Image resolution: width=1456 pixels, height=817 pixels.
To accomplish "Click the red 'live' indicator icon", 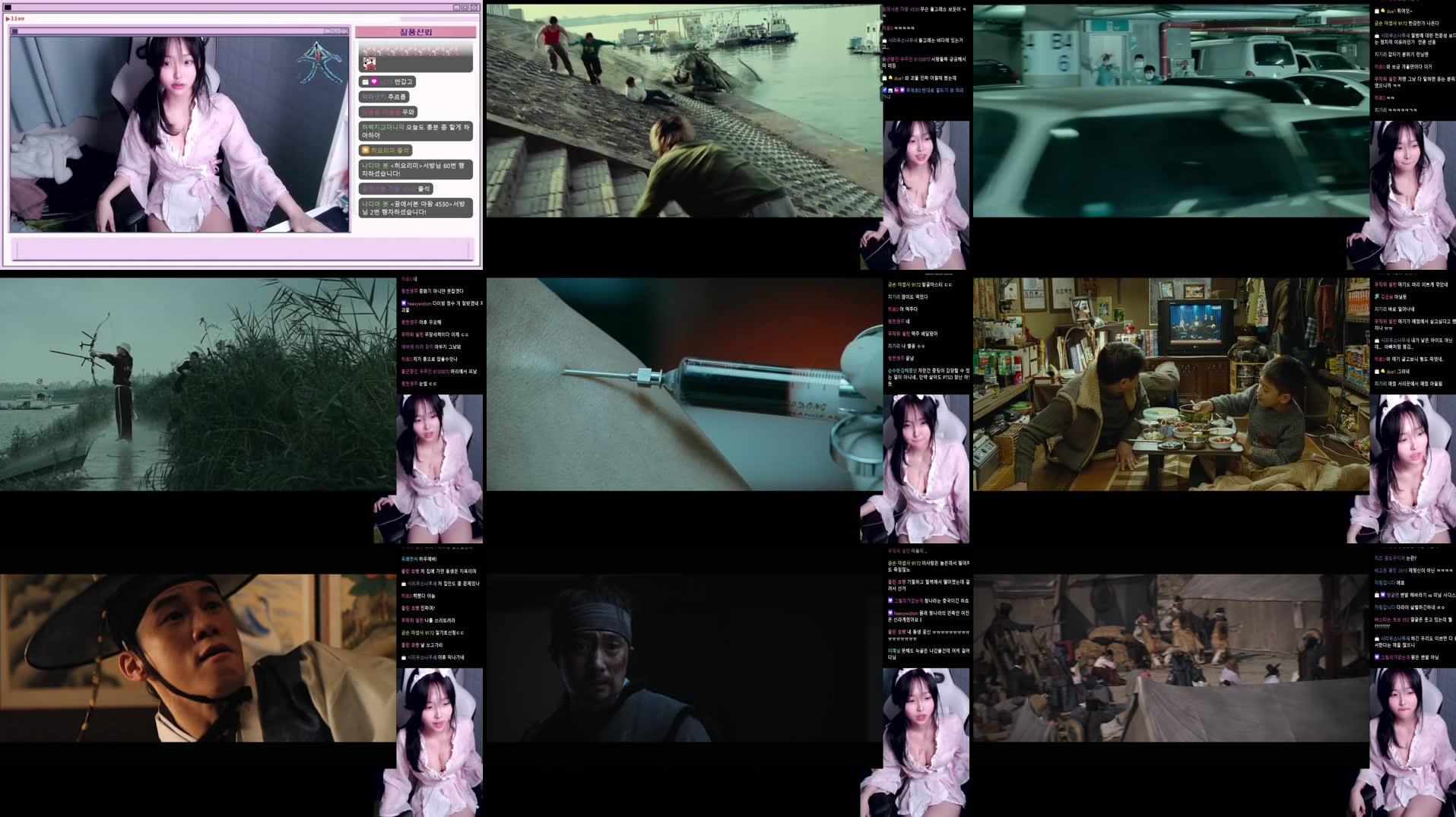I will tap(16, 18).
